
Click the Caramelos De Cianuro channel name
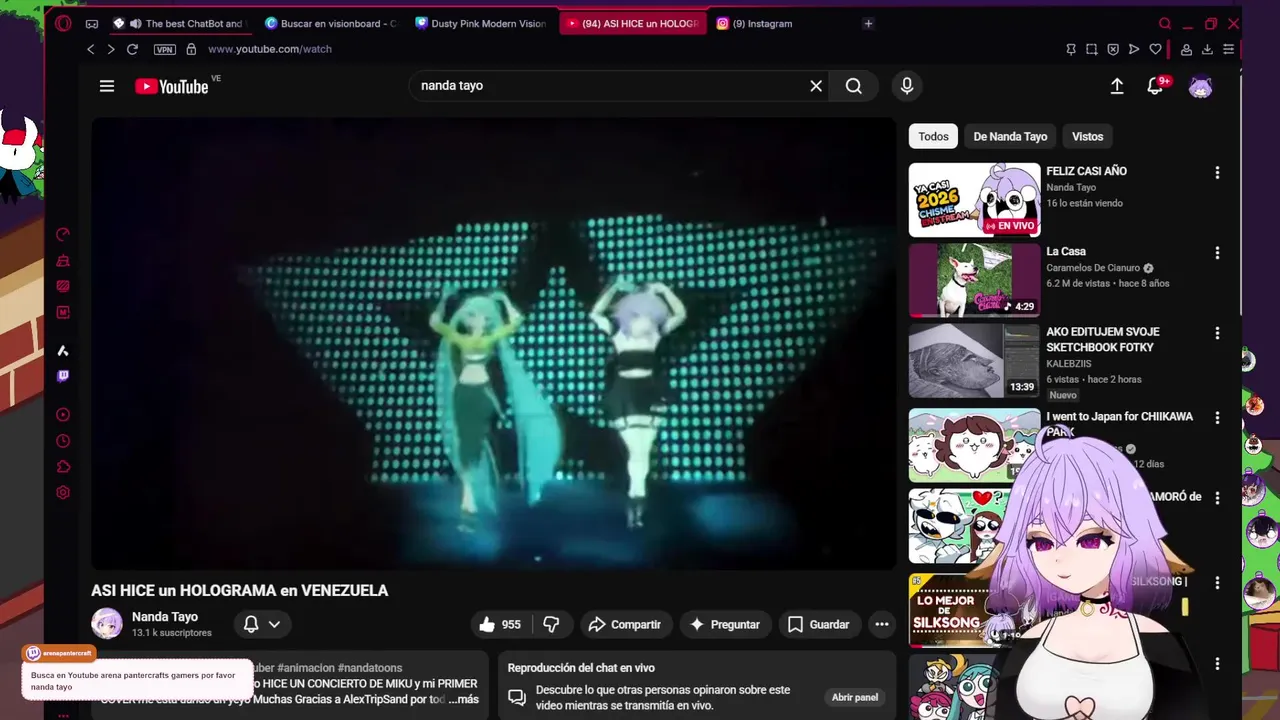[1093, 268]
